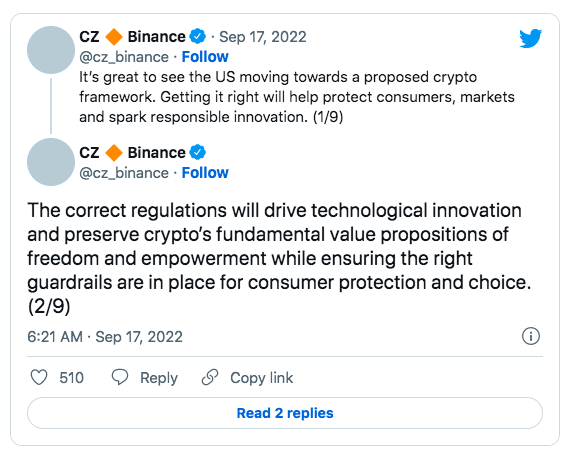Click the Copy link text
The width and height of the screenshot is (570, 460).
[261, 378]
